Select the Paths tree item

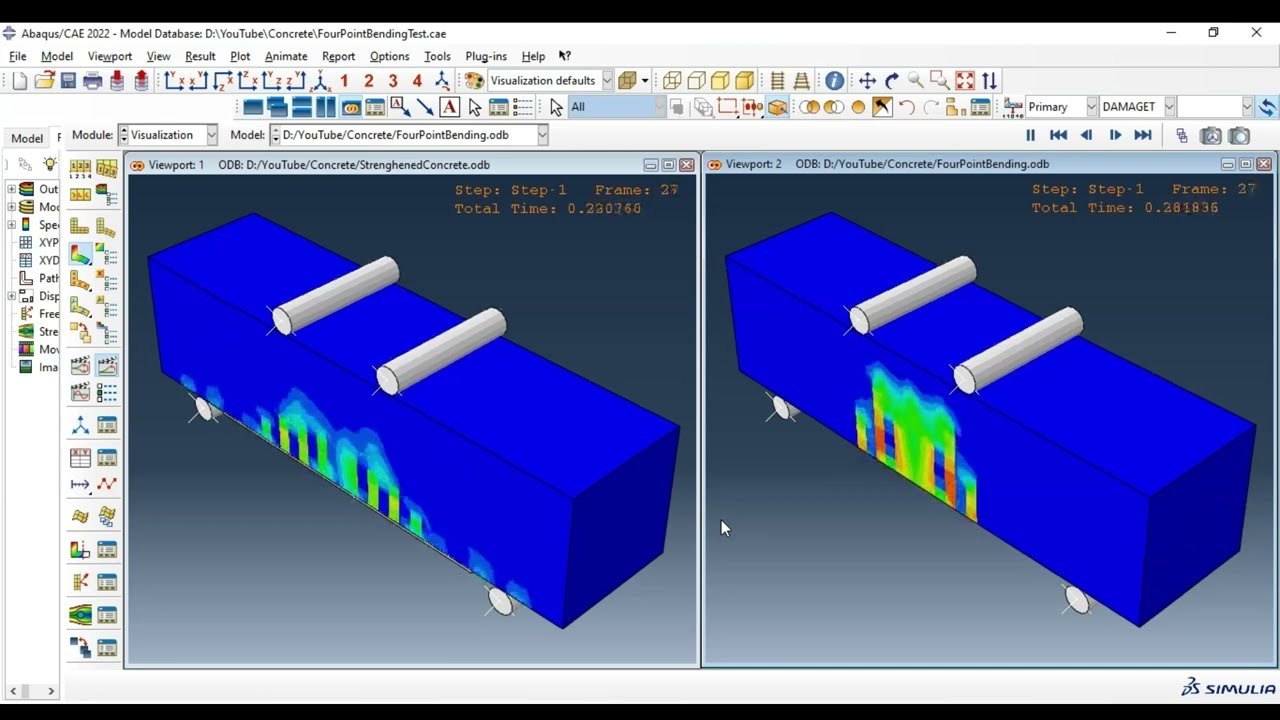(x=40, y=278)
